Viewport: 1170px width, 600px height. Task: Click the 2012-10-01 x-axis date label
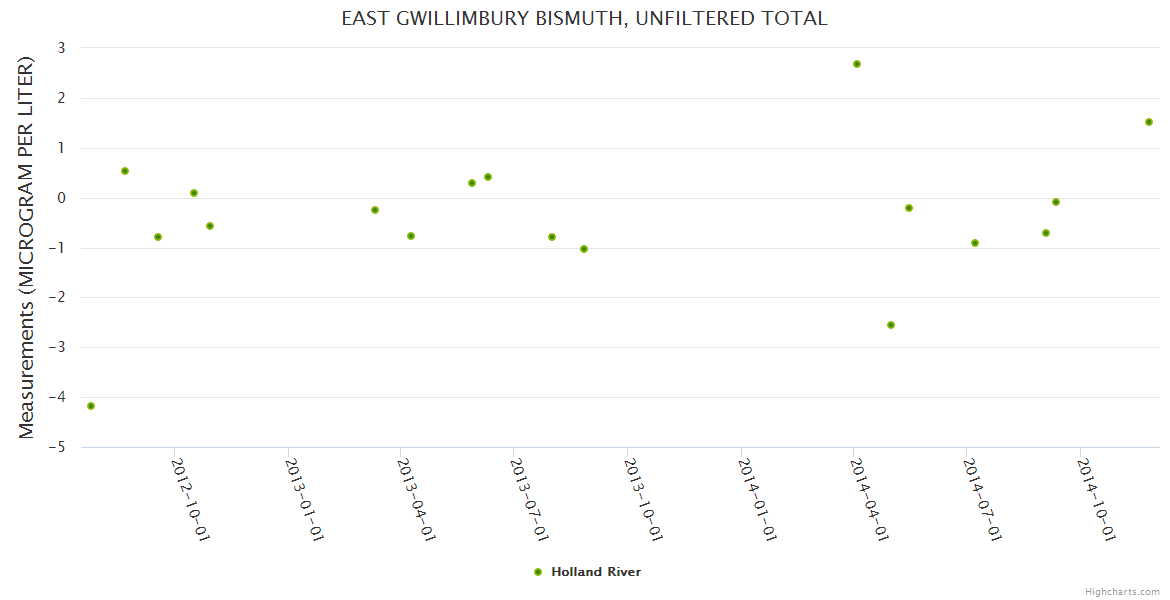pyautogui.click(x=190, y=498)
